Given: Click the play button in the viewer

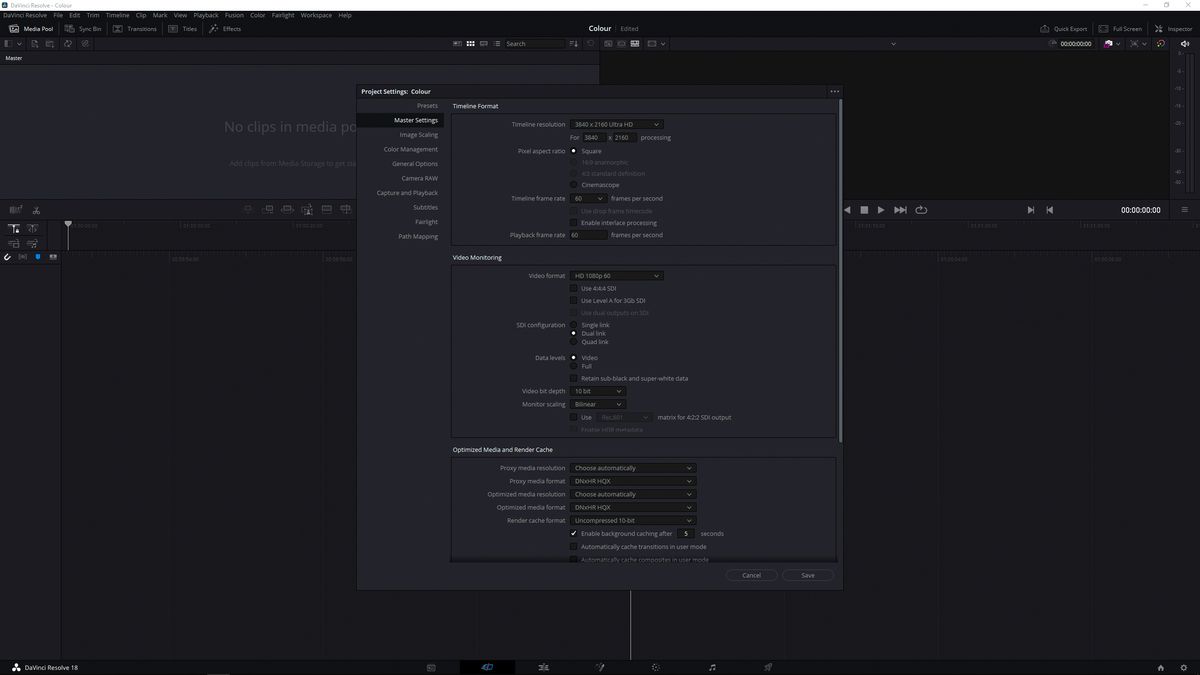Looking at the screenshot, I should pyautogui.click(x=881, y=210).
